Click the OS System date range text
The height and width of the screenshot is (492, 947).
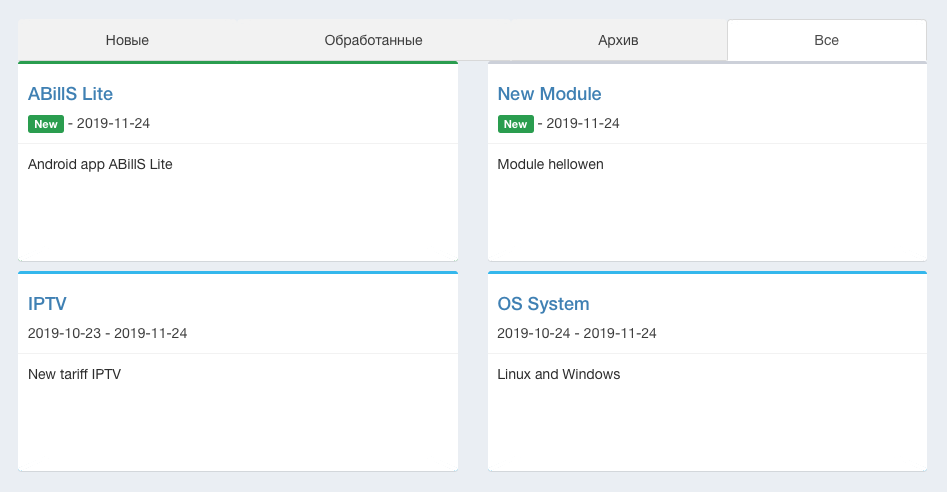point(576,334)
